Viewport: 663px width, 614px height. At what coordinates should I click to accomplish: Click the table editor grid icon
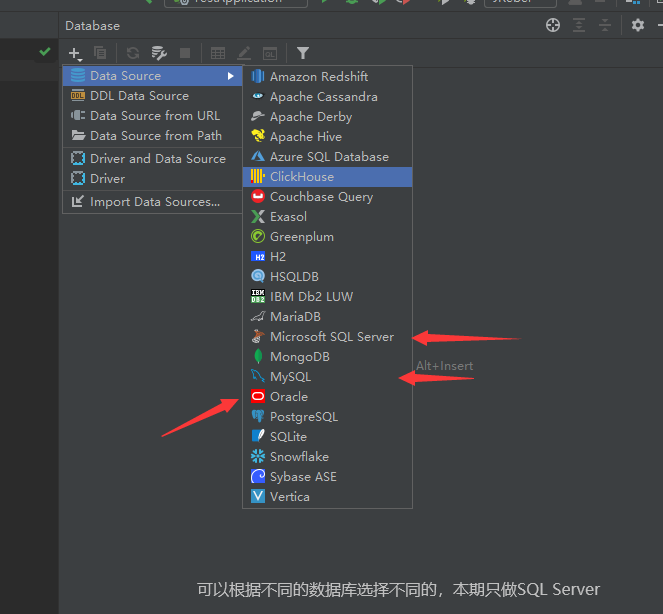(x=218, y=53)
